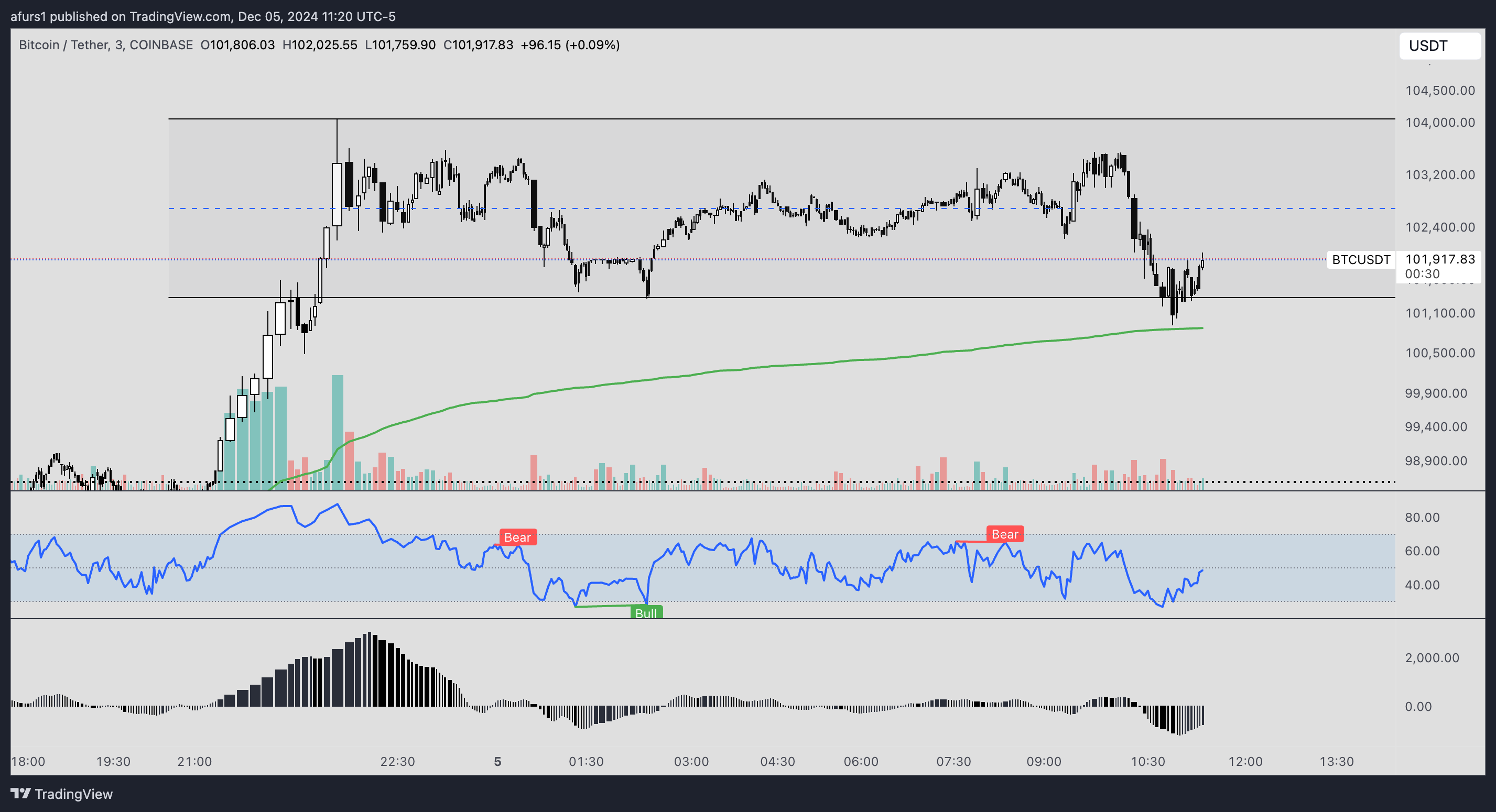
Task: Click the 03:00 time axis label
Action: pos(691,762)
